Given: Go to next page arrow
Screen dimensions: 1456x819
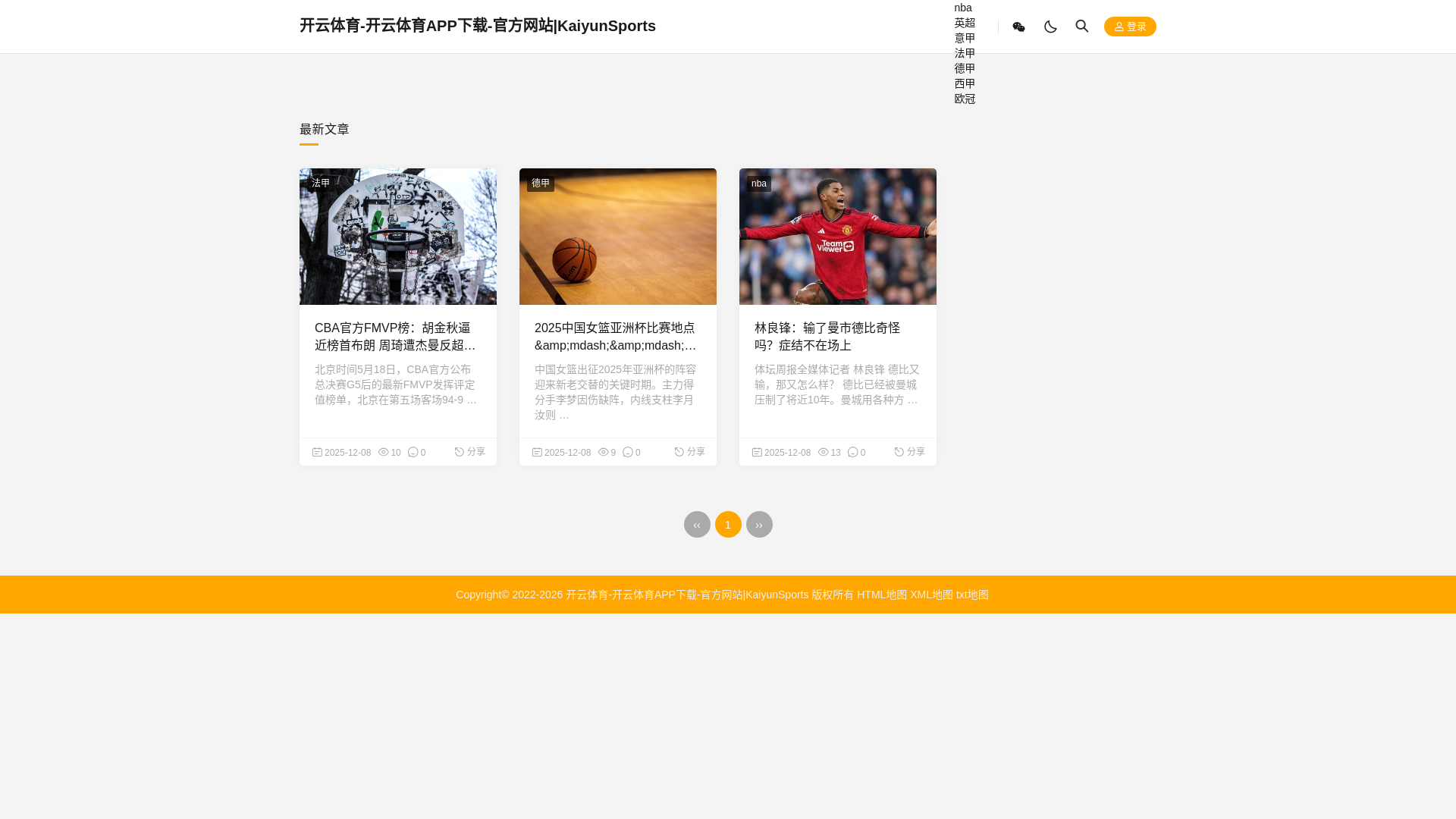Looking at the screenshot, I should [x=759, y=525].
